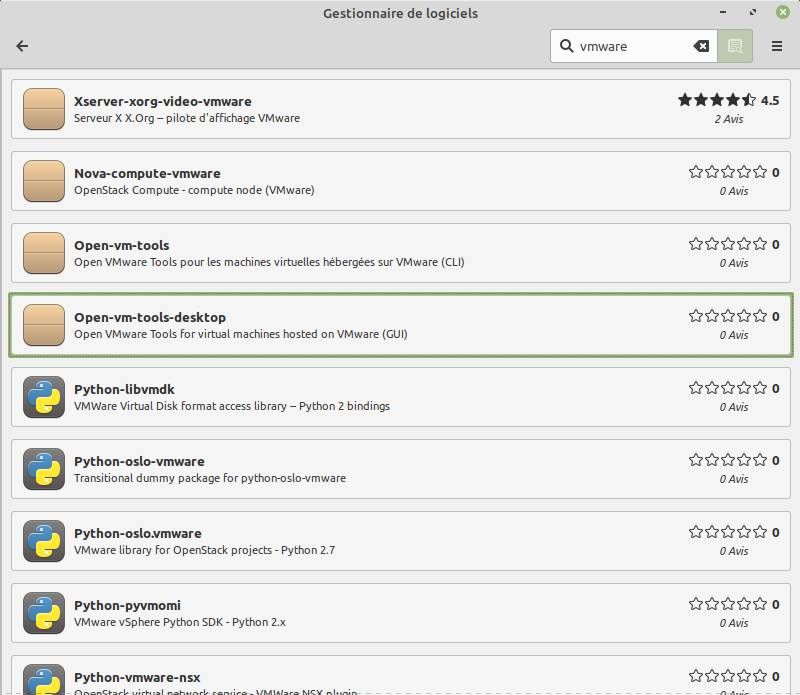
Task: Click 'Transitional dummy package for python-oslo-vmware' text
Action: [210, 478]
